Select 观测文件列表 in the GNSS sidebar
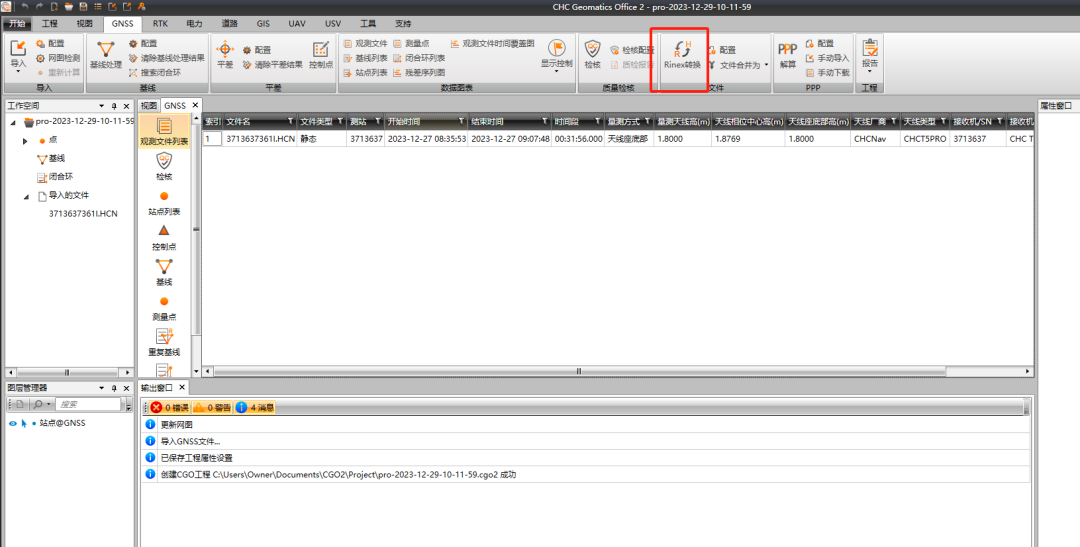The image size is (1080, 547). pyautogui.click(x=164, y=132)
